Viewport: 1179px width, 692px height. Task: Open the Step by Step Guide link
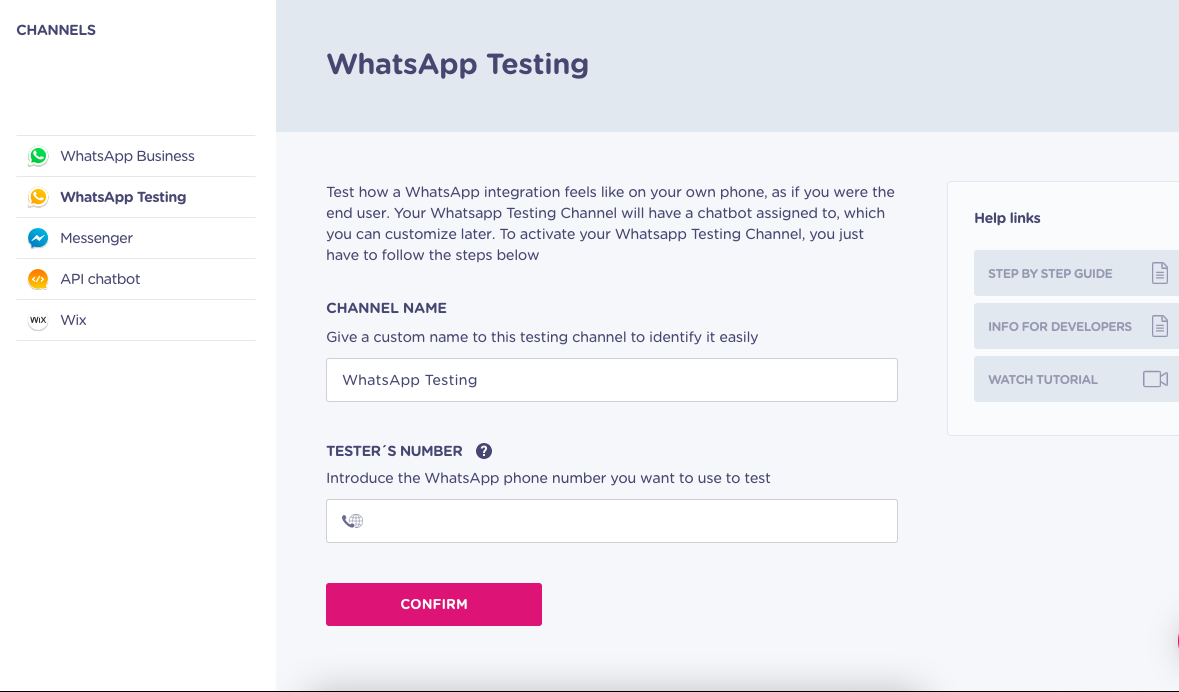[x=1076, y=273]
